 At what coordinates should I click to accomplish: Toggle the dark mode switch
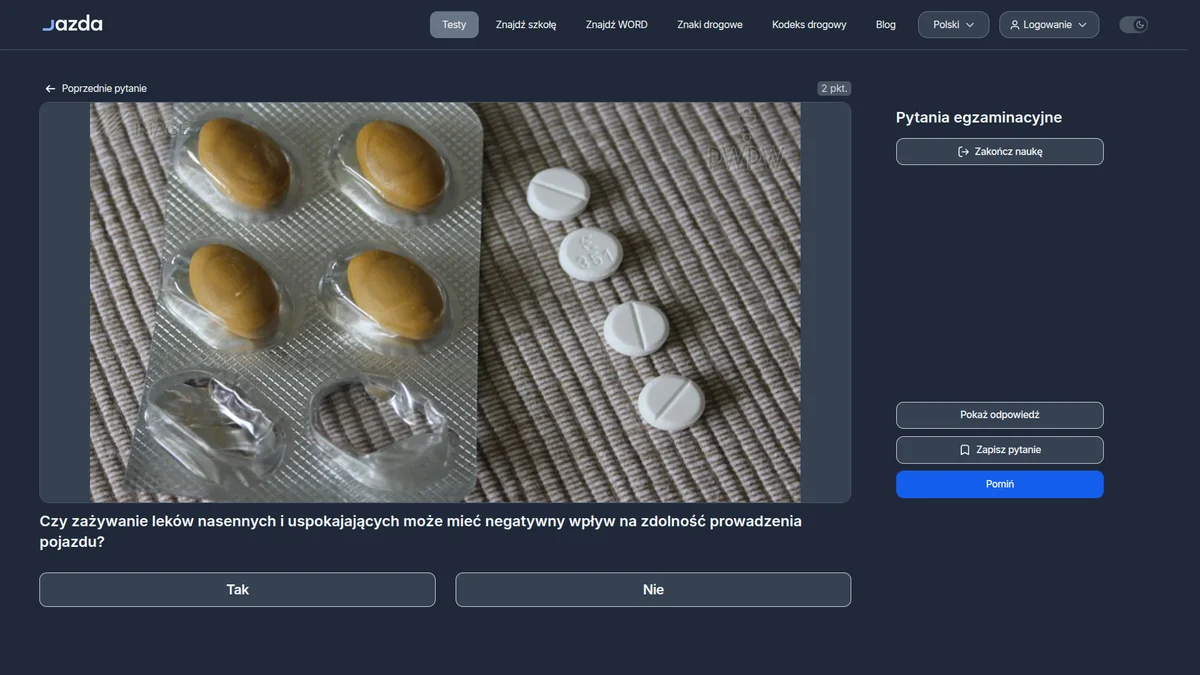point(1133,25)
